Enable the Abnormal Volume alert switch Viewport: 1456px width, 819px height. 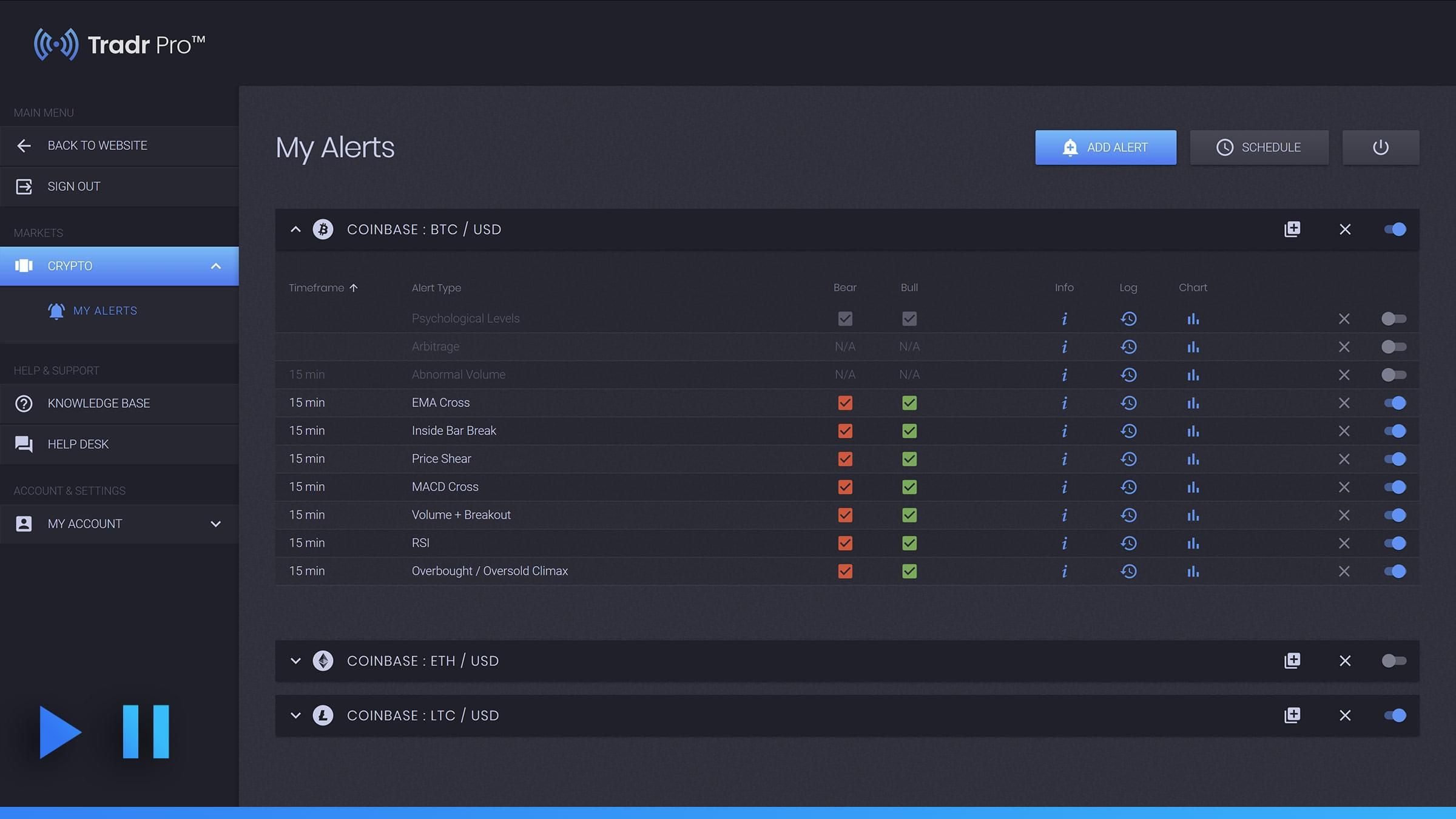tap(1394, 375)
